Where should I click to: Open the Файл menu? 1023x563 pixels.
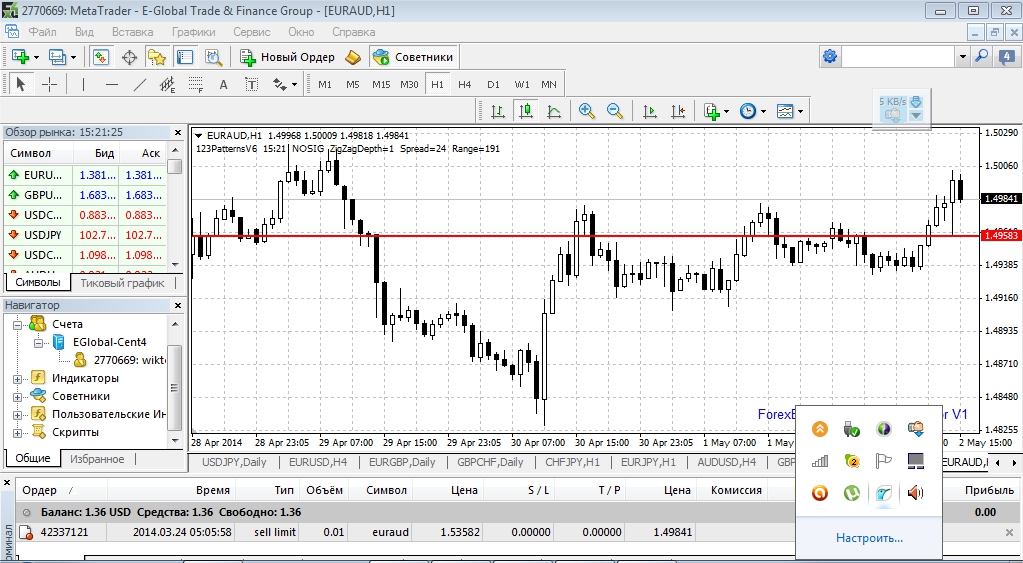(42, 31)
